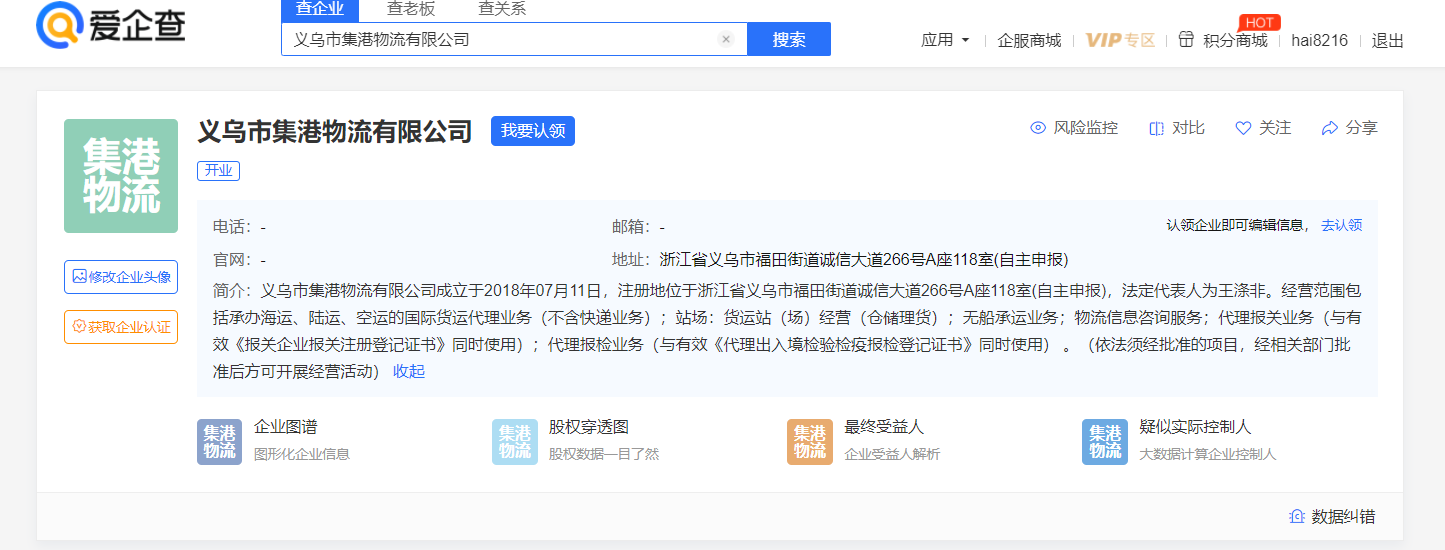Click the 关注 heart icon
Viewport: 1445px width, 550px height.
[x=1243, y=128]
